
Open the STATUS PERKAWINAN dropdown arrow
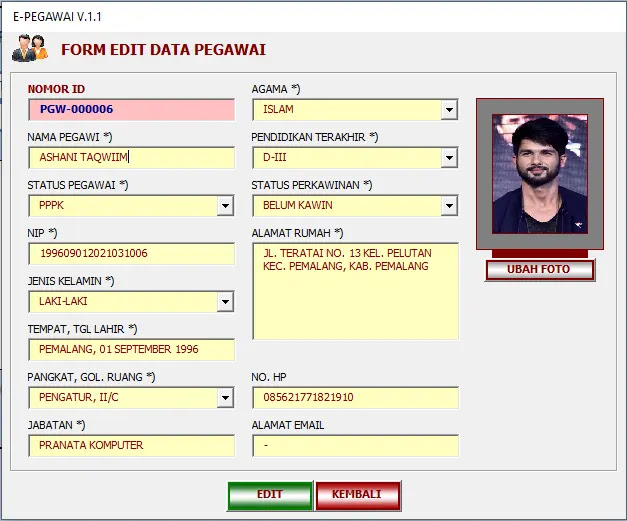[449, 206]
